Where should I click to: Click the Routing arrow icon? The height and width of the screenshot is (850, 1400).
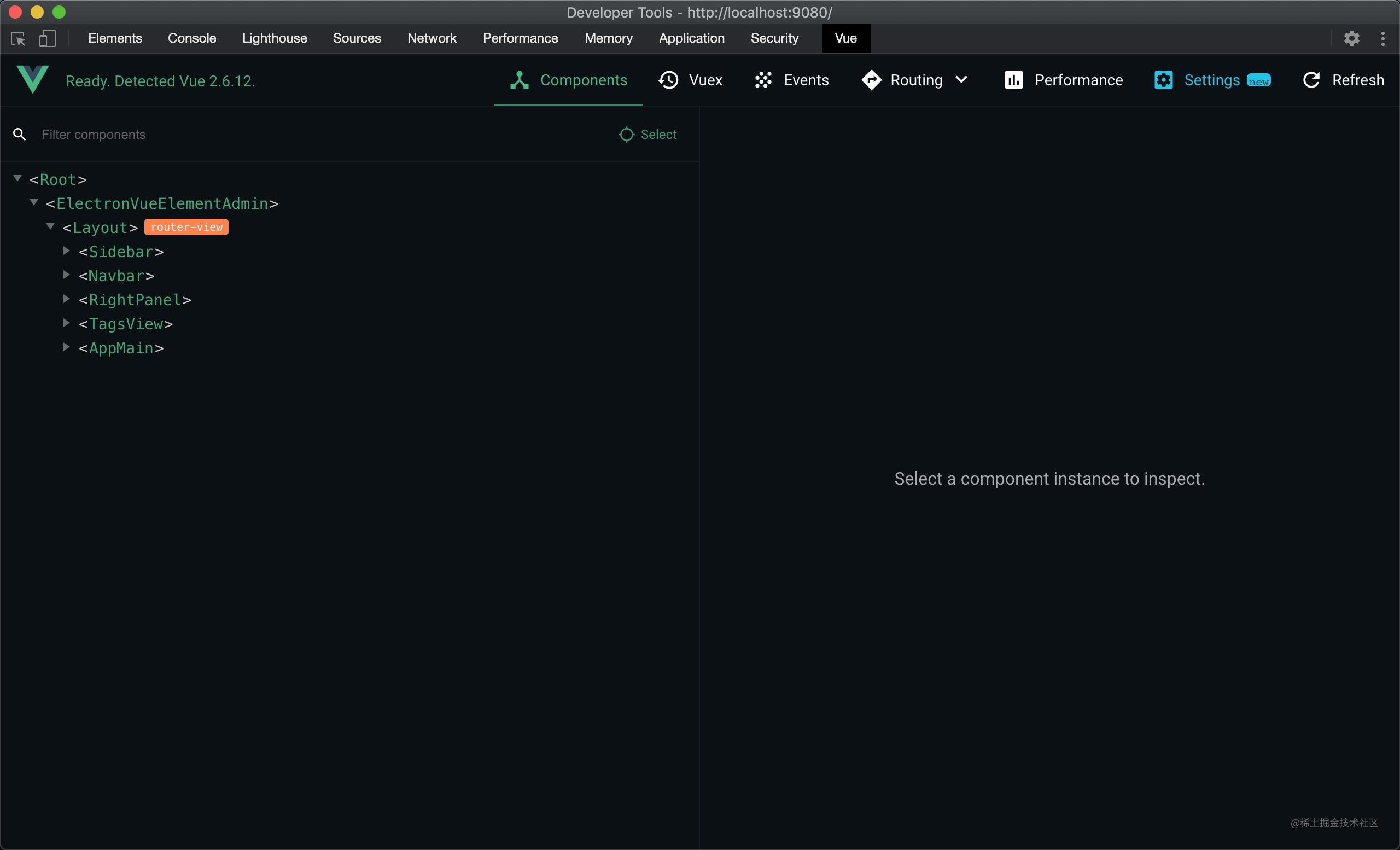tap(871, 80)
